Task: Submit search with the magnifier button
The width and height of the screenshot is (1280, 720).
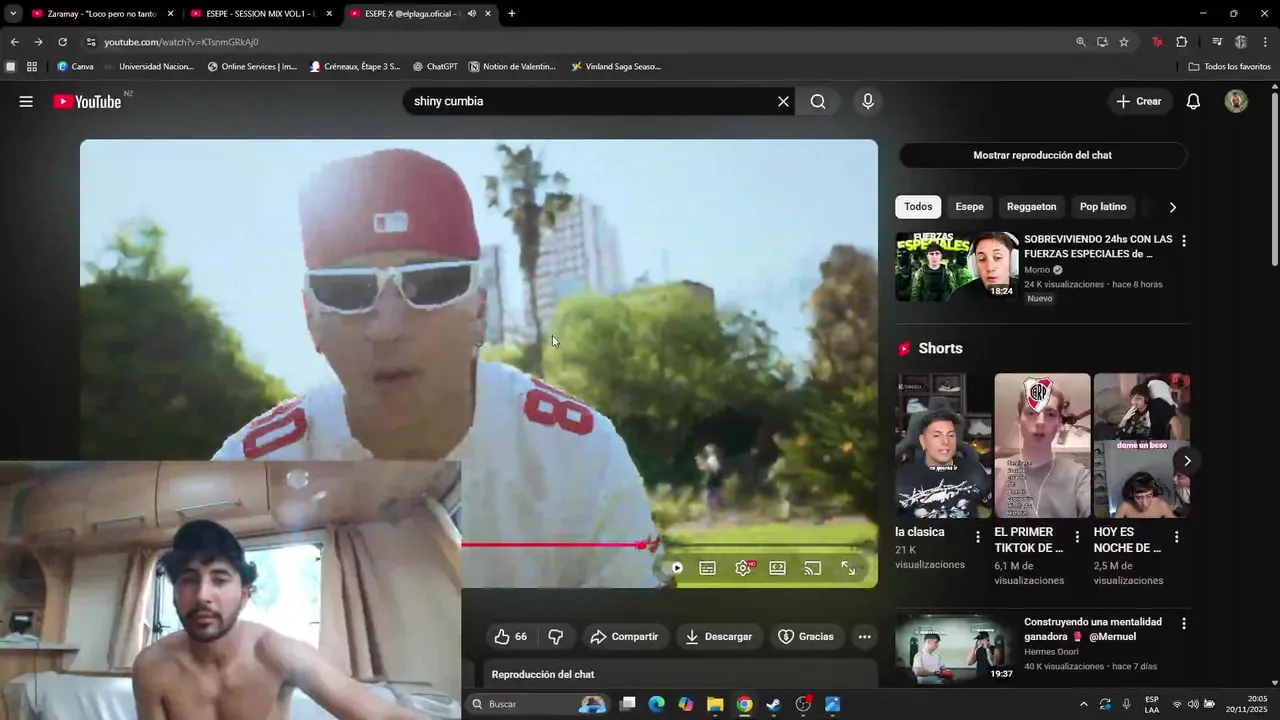Action: pyautogui.click(x=818, y=101)
